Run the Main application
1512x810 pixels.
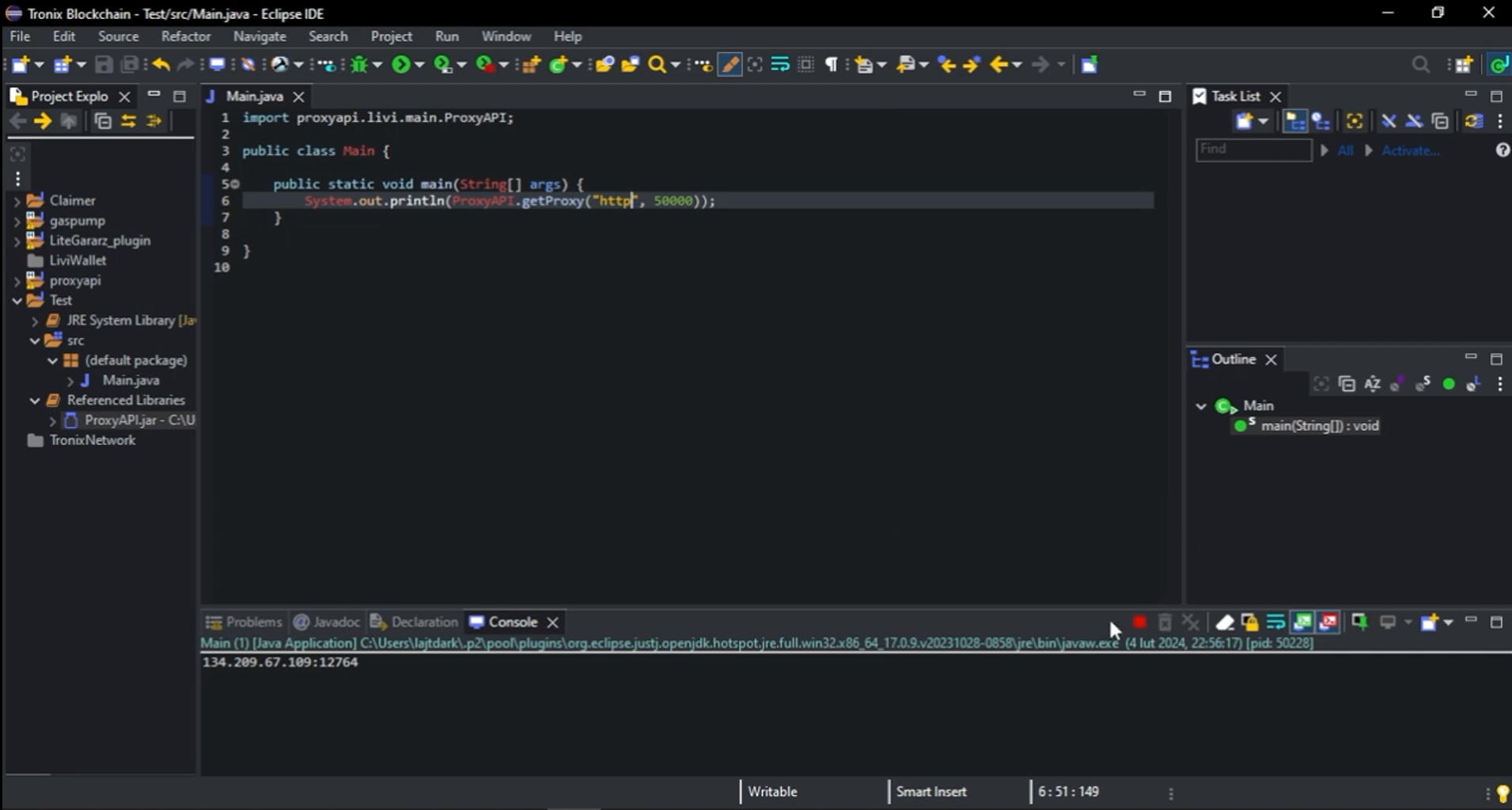[403, 64]
